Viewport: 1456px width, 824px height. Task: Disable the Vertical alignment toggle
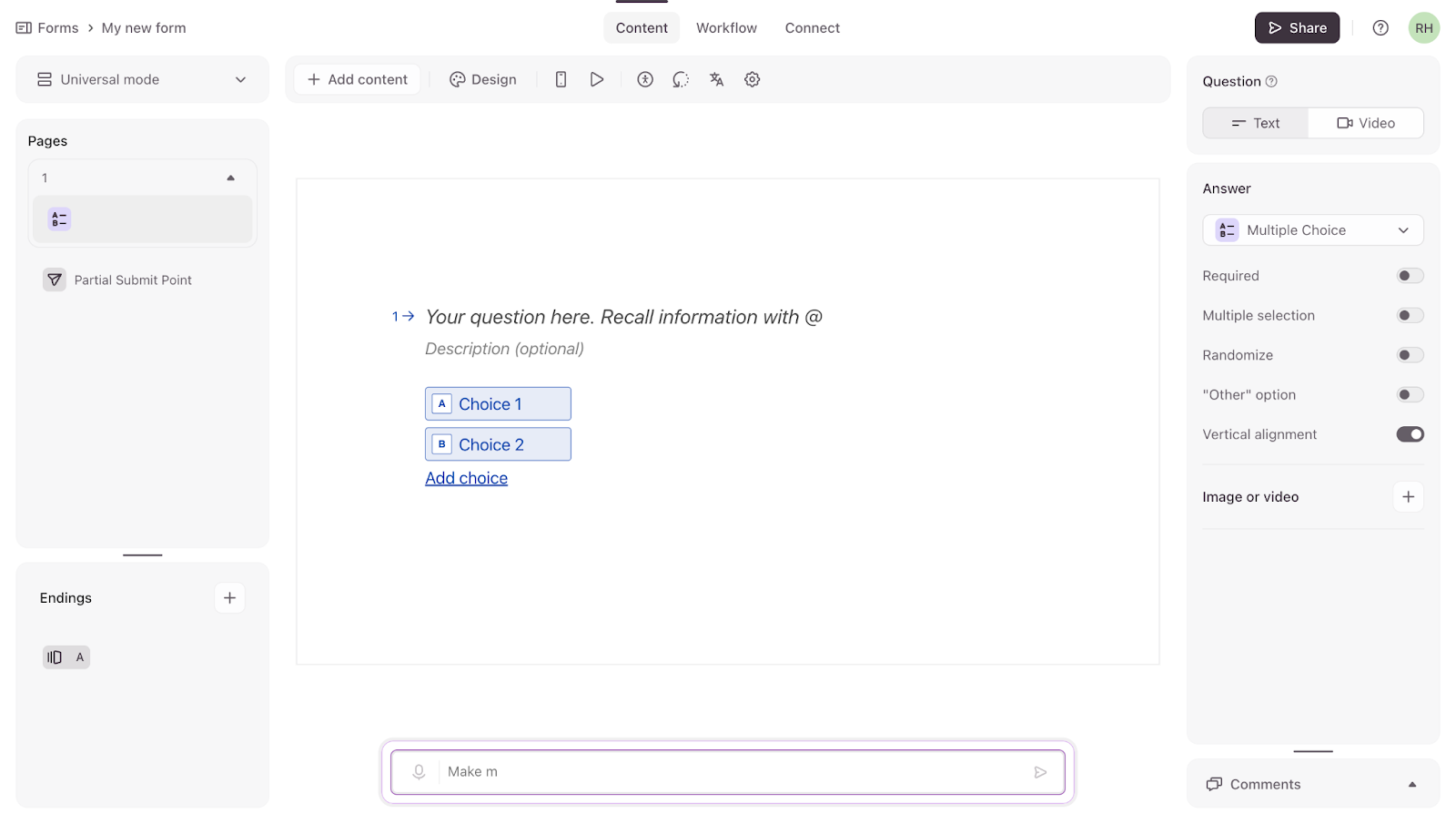pyautogui.click(x=1410, y=434)
